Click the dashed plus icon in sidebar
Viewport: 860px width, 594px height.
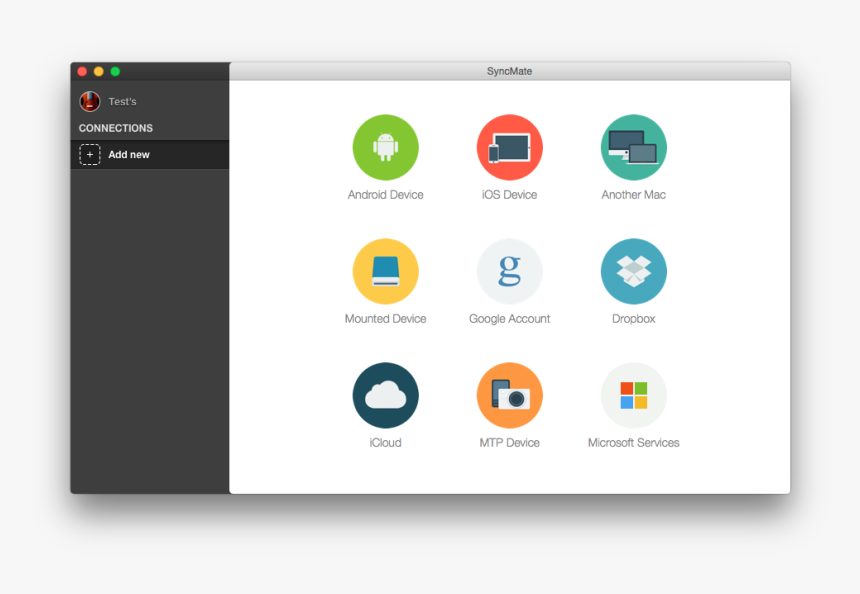[90, 155]
